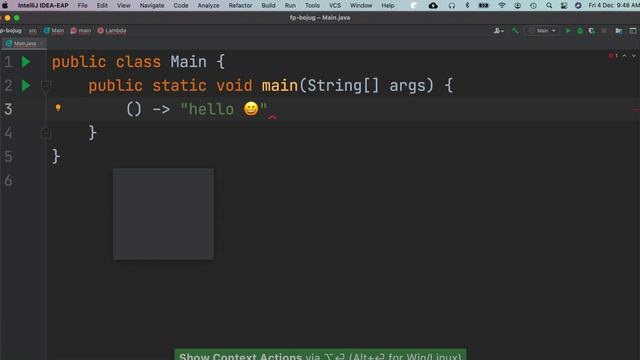Screen dimensions: 640x360
Task: Click the cloud upload menu bar icon
Action: 433,6
